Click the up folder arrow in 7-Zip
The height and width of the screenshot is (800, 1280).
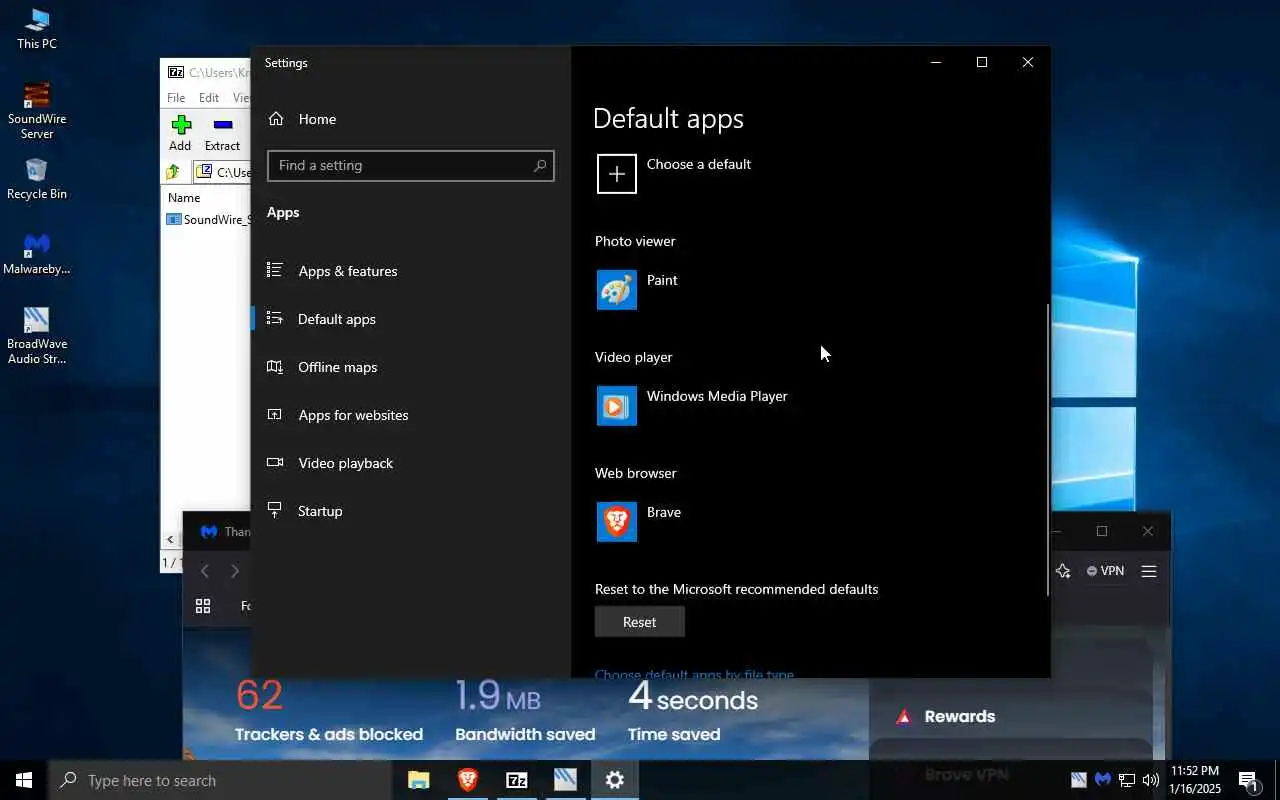point(174,172)
